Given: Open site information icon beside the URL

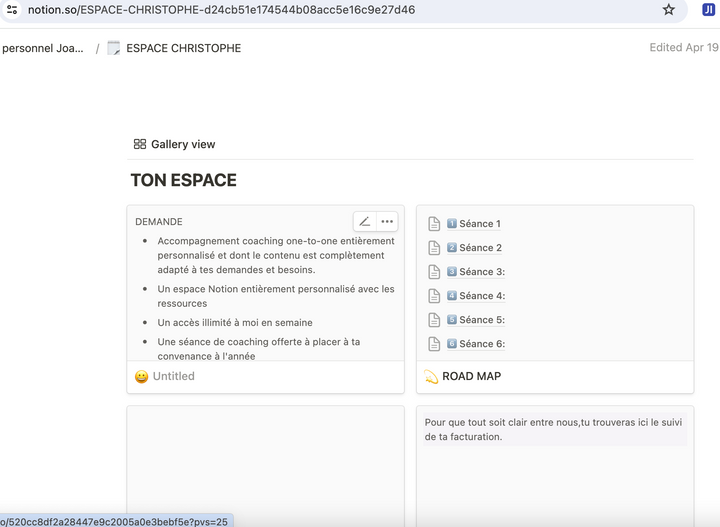Looking at the screenshot, I should click(12, 10).
